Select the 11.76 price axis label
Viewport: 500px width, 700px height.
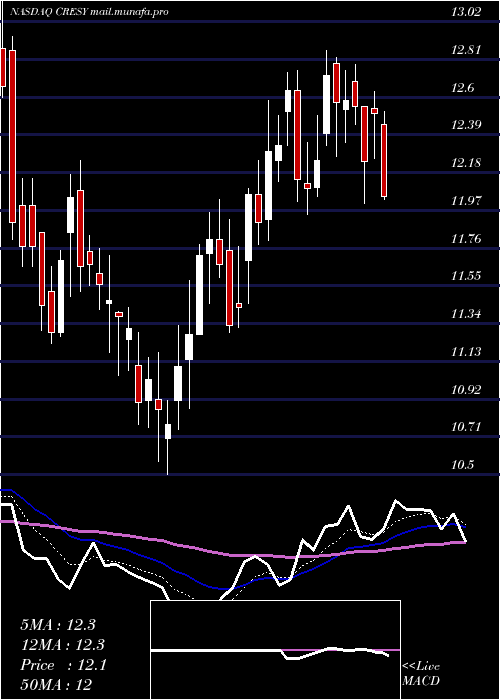click(466, 239)
